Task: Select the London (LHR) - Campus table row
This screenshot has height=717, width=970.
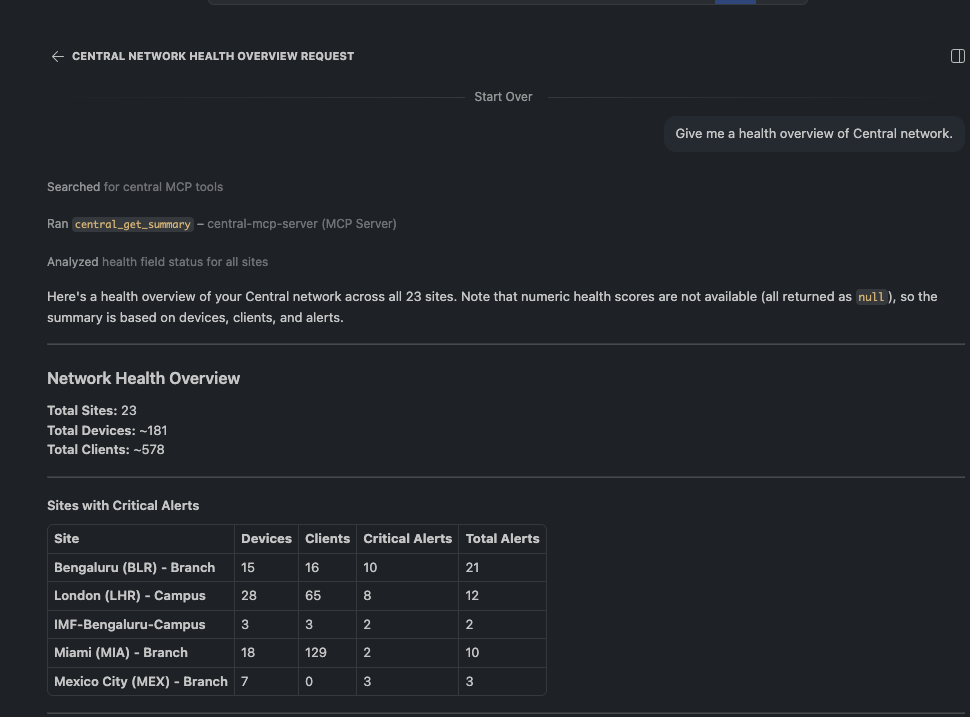Action: (x=130, y=595)
